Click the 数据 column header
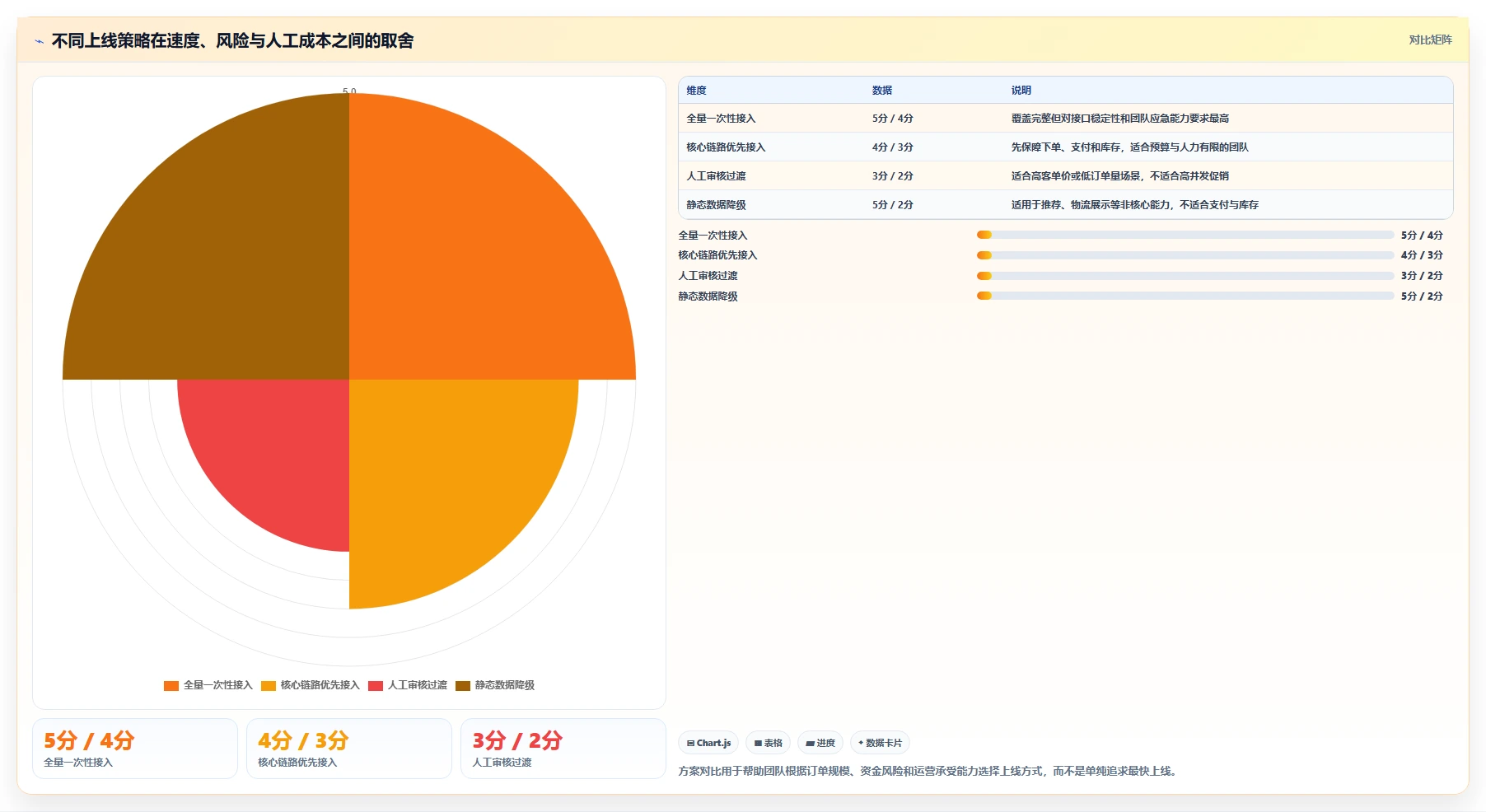 tap(882, 91)
